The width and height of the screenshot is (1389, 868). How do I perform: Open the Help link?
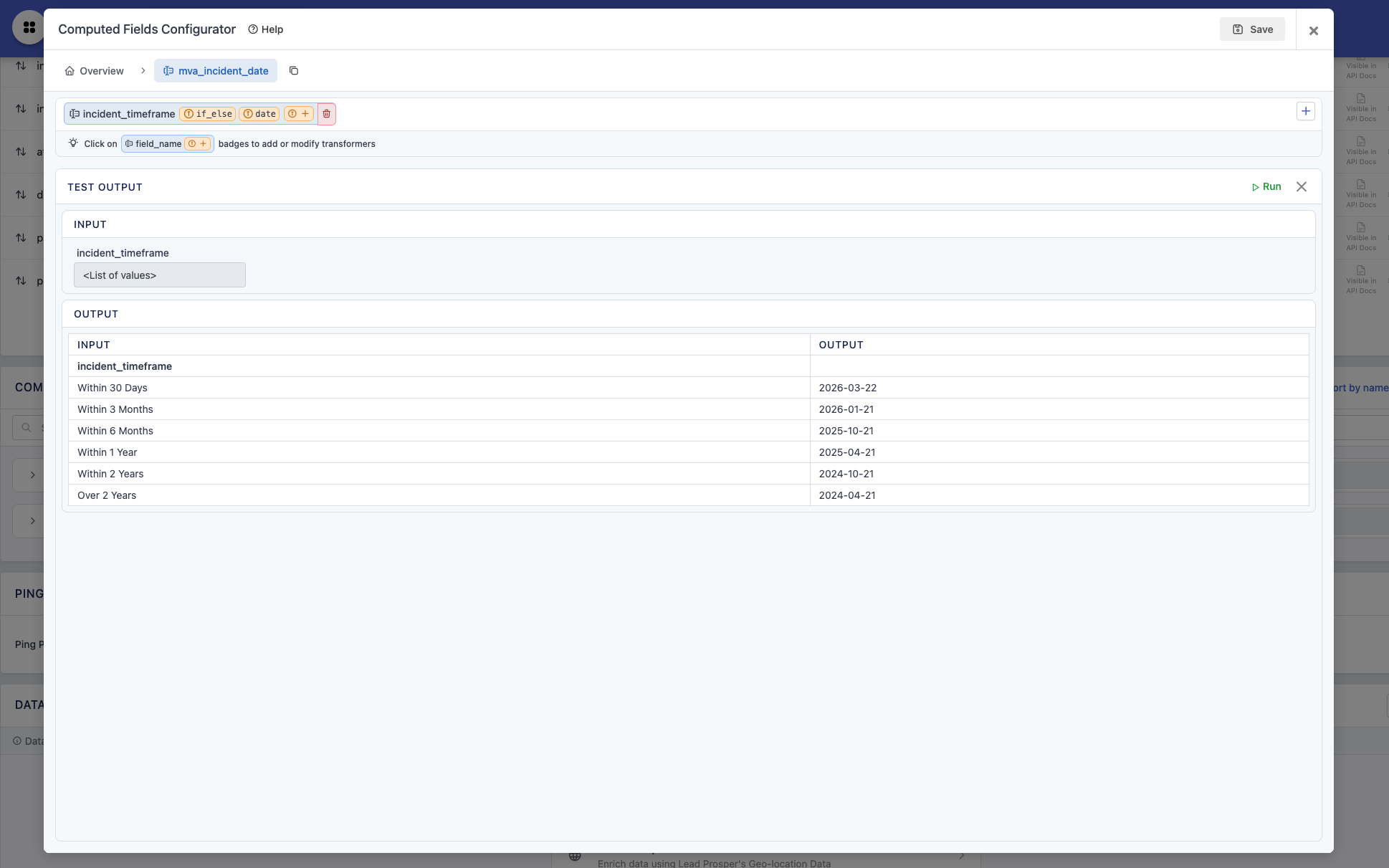point(266,29)
